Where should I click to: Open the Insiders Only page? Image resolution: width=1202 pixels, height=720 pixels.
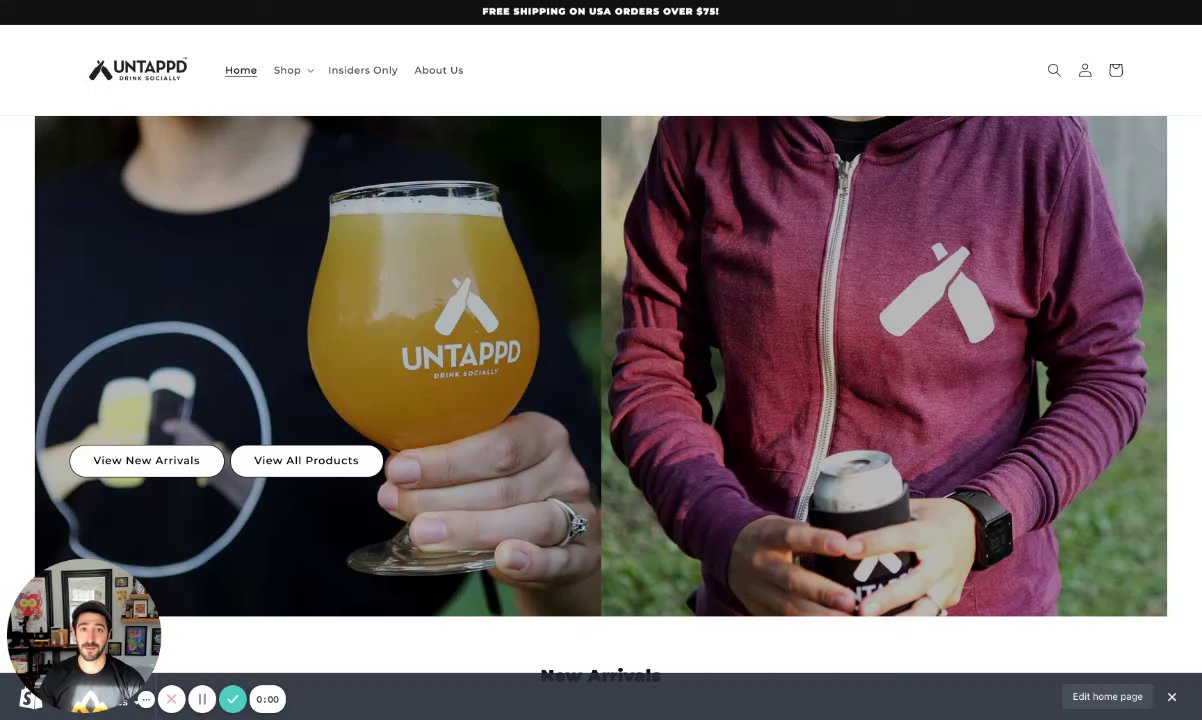(x=363, y=70)
